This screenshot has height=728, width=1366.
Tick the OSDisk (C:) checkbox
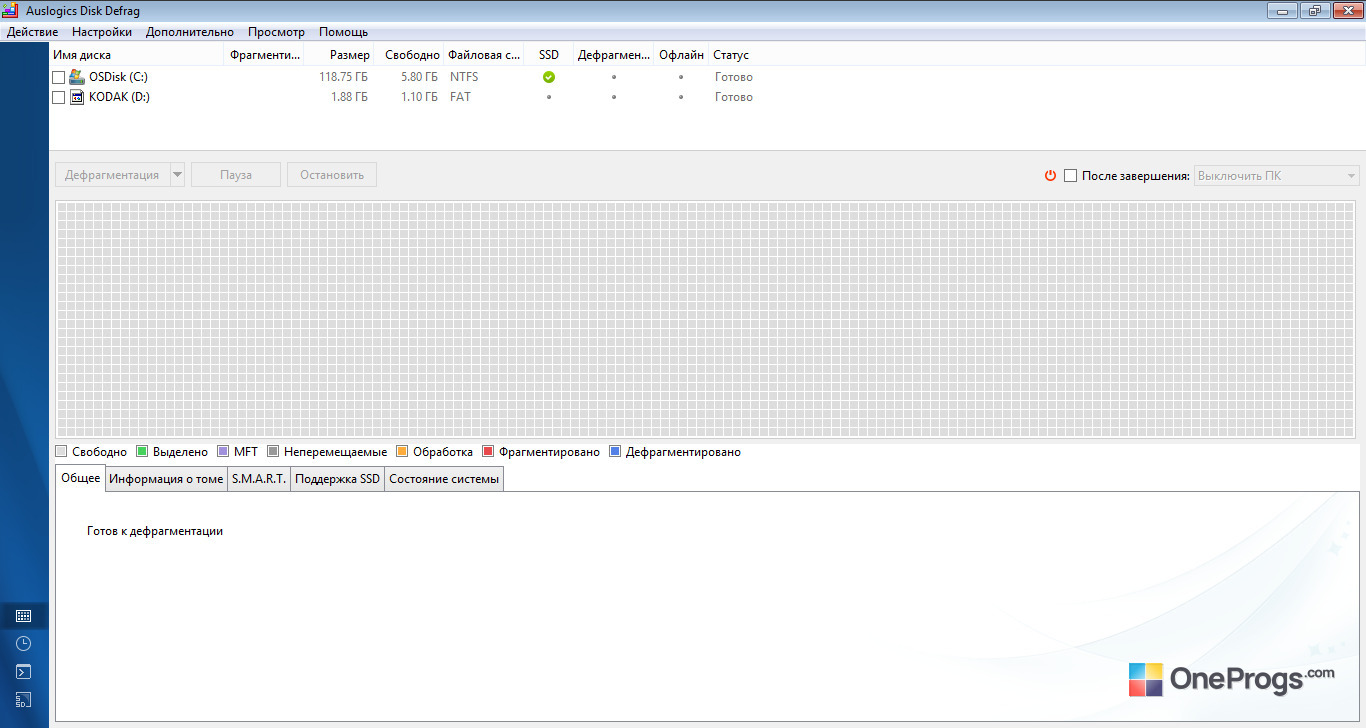click(58, 77)
